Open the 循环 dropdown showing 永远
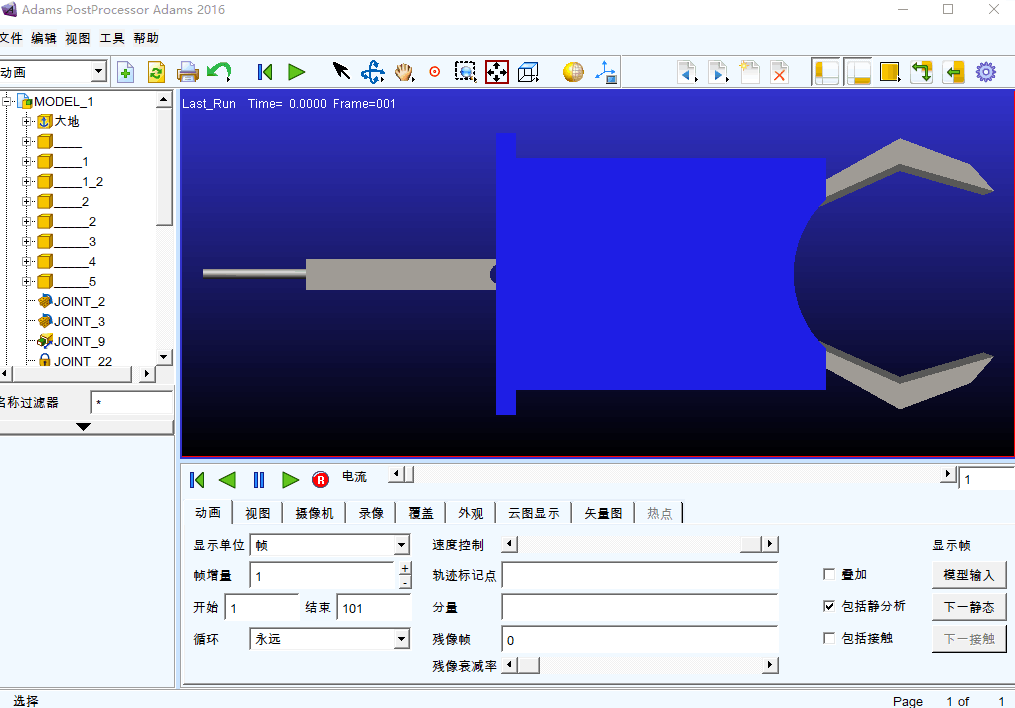The width and height of the screenshot is (1015, 708). 401,639
